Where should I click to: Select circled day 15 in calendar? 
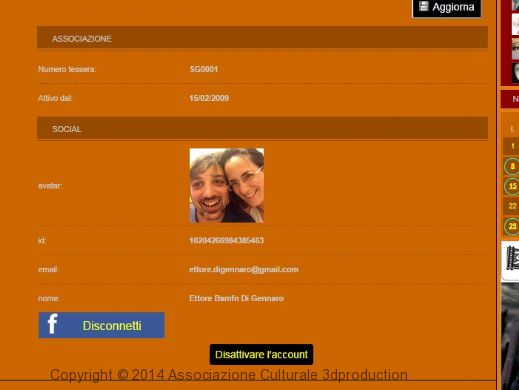(x=512, y=186)
